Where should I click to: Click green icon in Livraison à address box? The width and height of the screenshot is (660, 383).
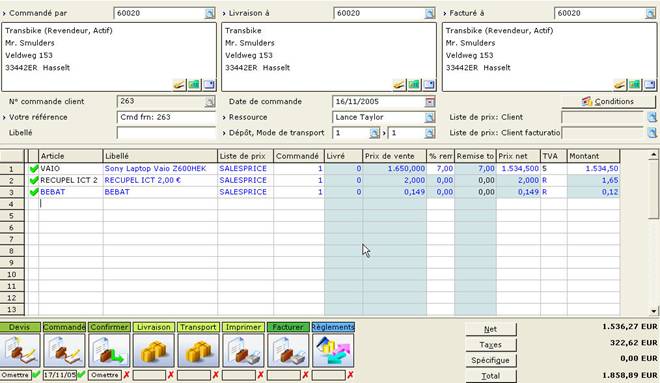pos(414,85)
